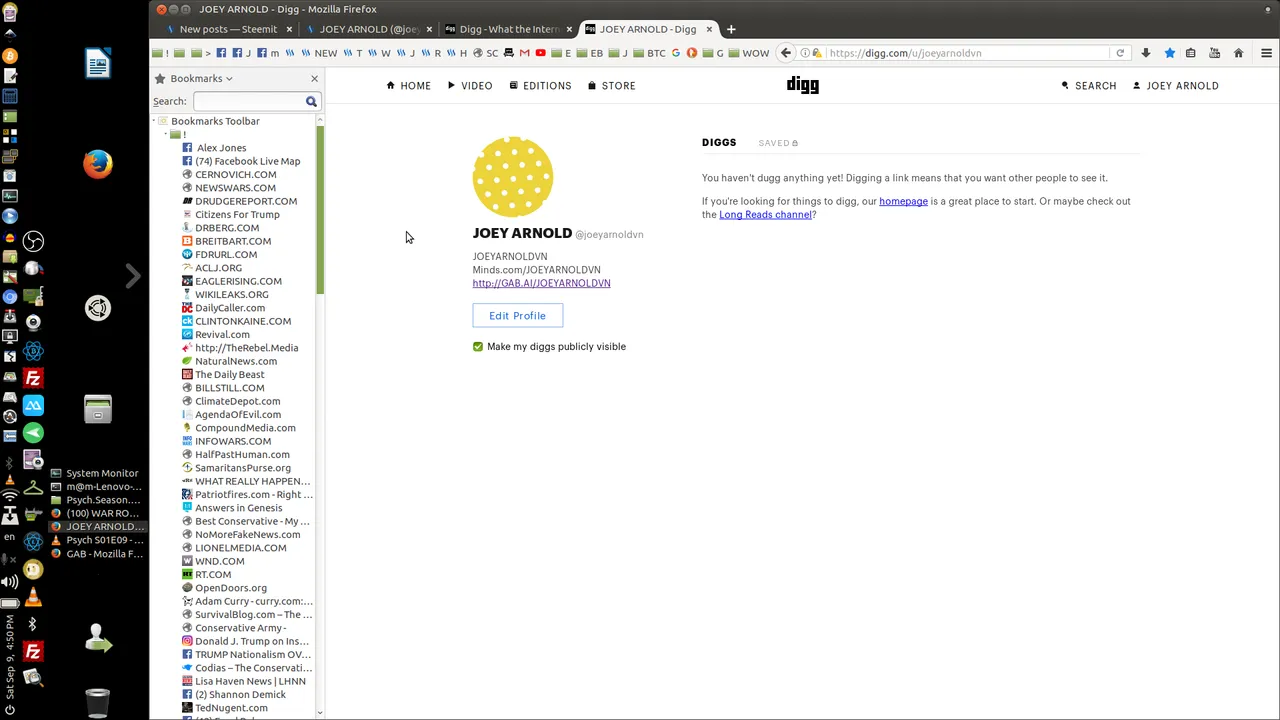Open the Firefox downloads arrow
The height and width of the screenshot is (720, 1280).
coord(1146,53)
